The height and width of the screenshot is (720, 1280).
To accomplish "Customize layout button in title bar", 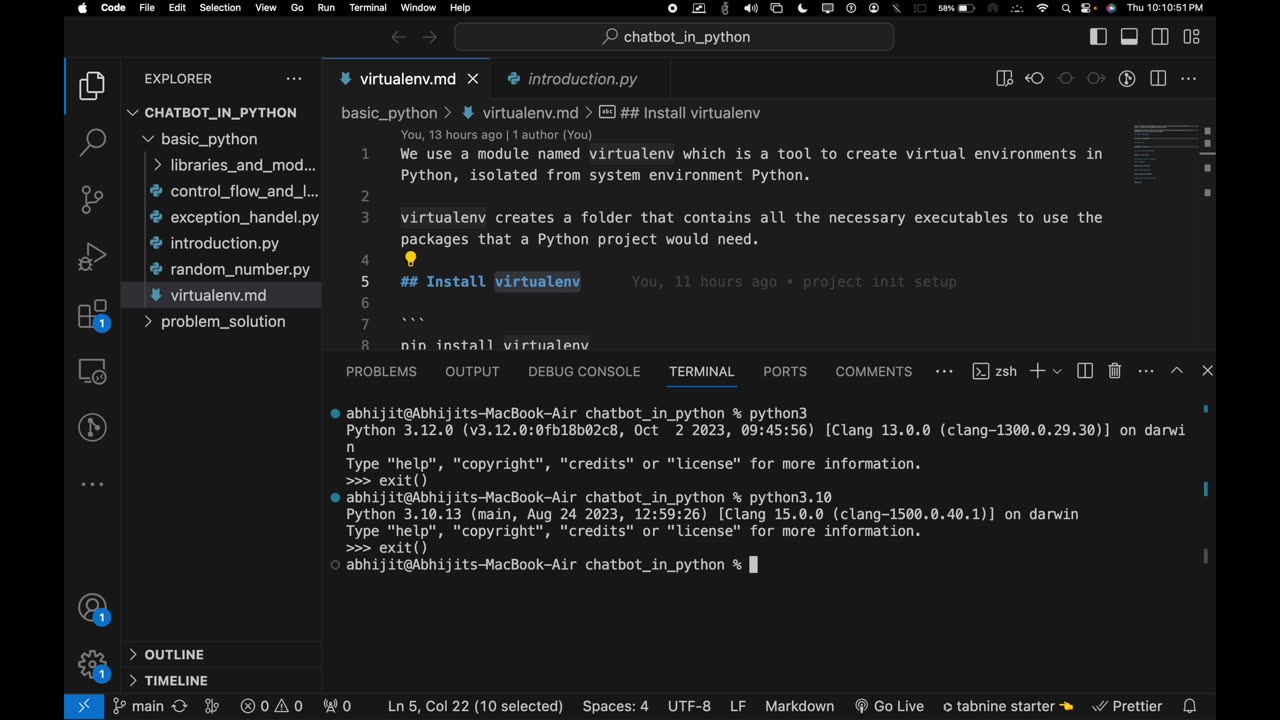I will coord(1191,37).
